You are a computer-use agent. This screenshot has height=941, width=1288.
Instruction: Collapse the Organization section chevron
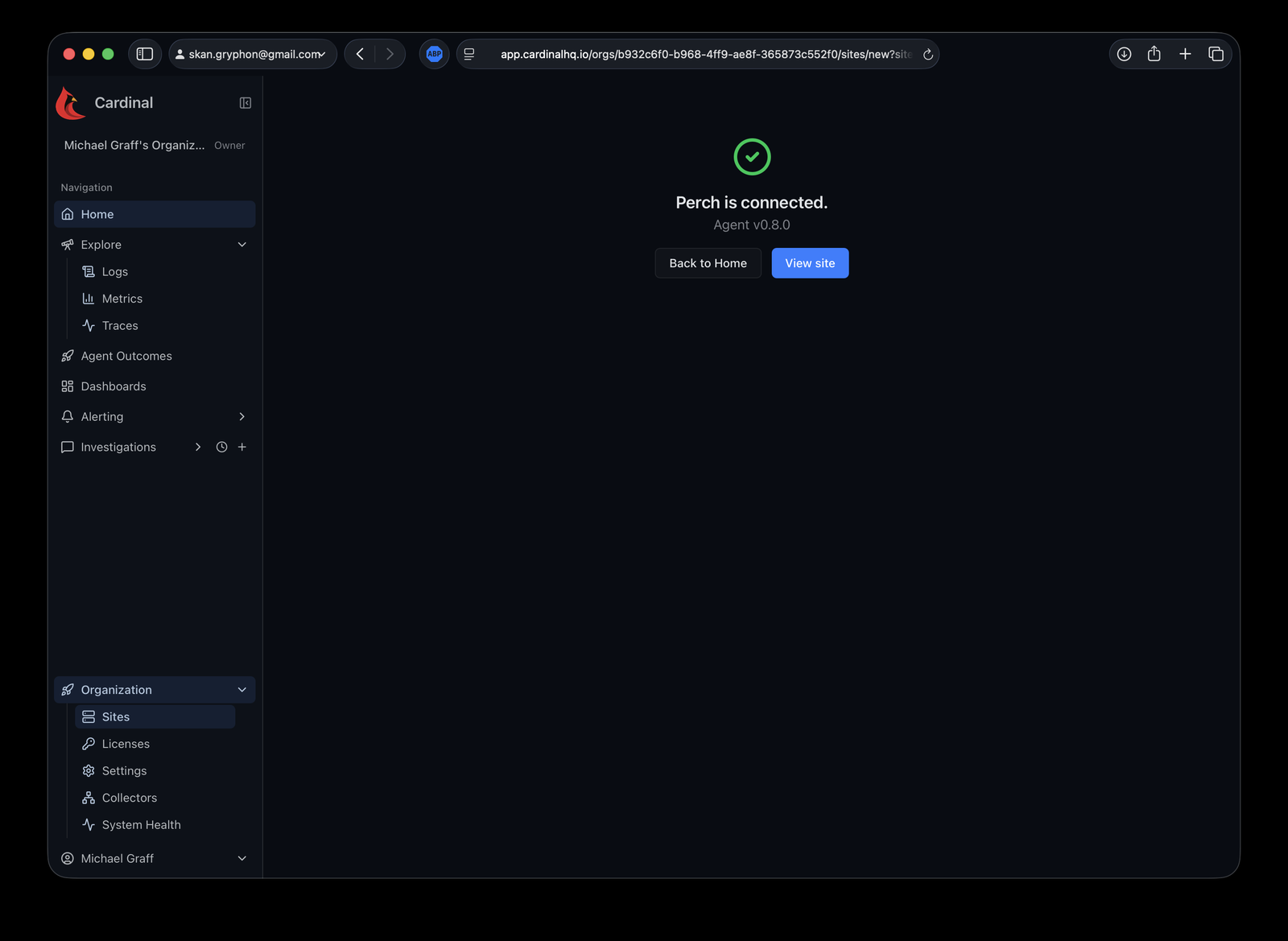coord(242,690)
